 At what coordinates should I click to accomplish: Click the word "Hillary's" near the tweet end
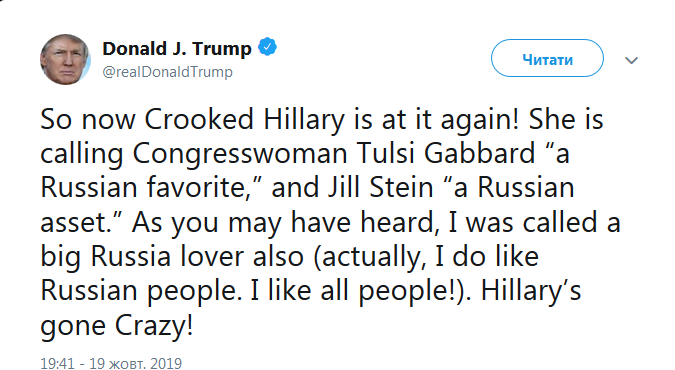531,290
